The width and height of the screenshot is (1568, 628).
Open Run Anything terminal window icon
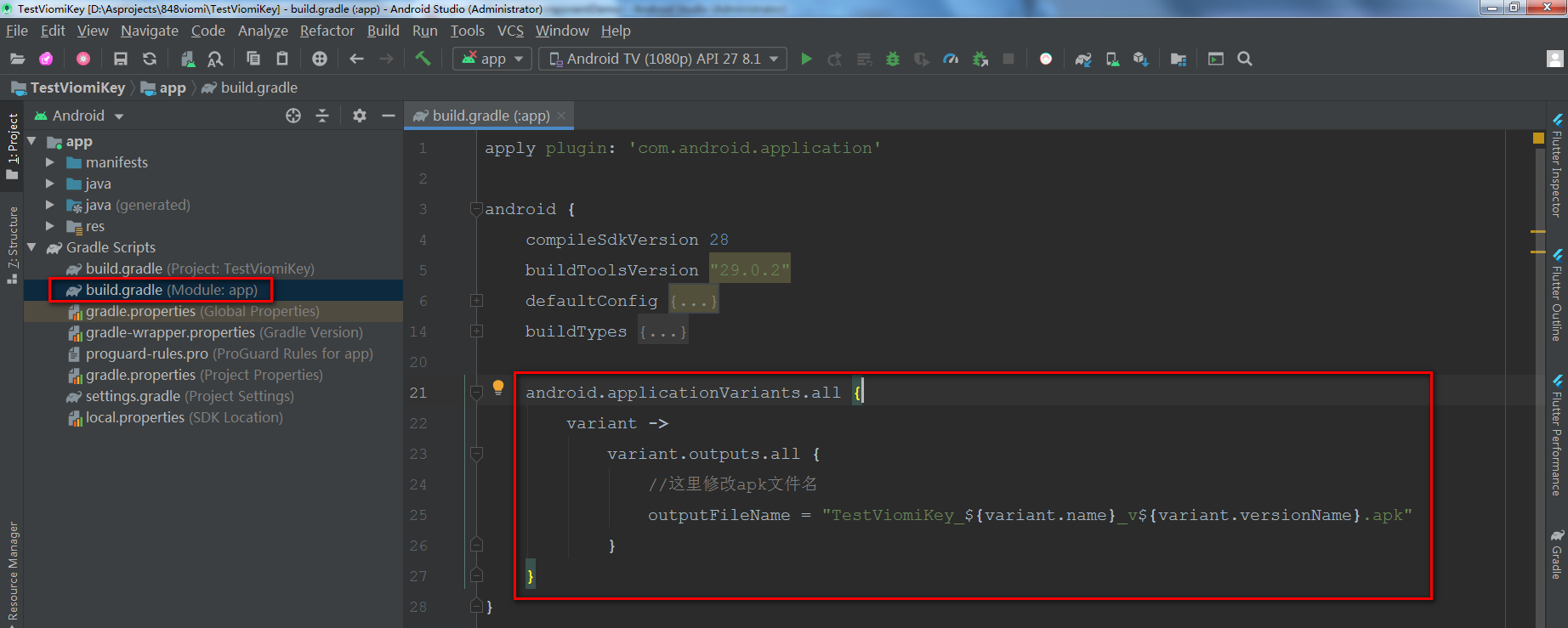point(1216,59)
